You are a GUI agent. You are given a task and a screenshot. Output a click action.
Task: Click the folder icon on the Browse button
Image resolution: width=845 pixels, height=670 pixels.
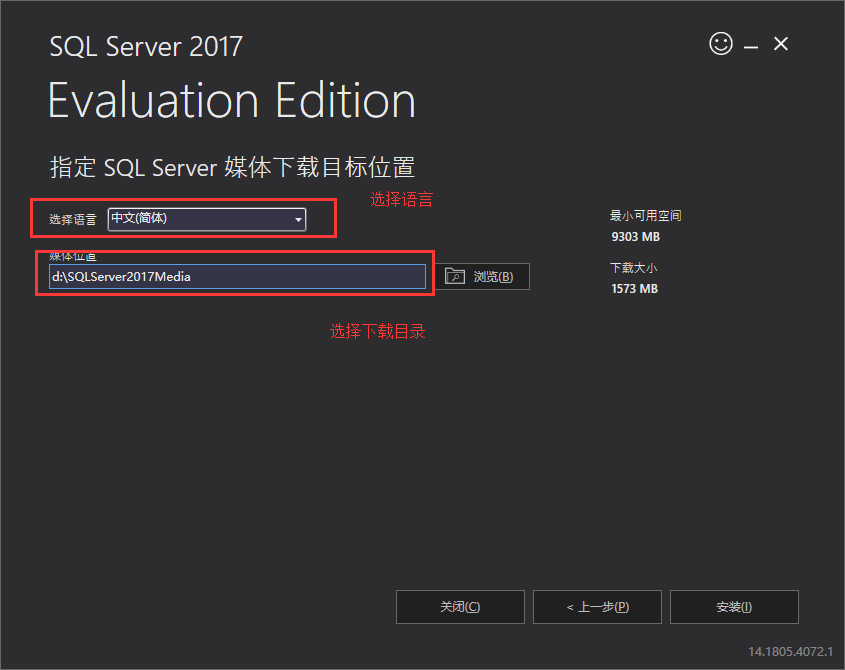(455, 276)
